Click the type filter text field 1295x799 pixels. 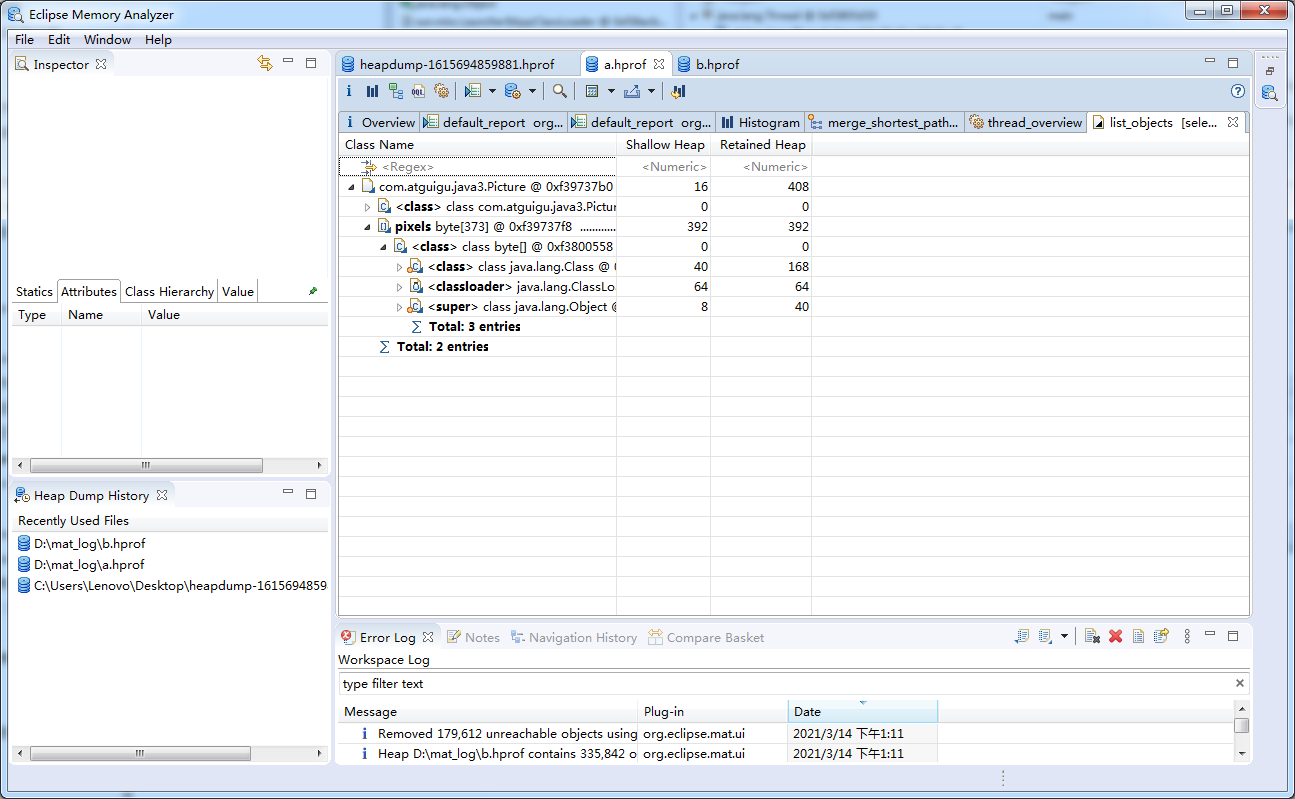click(x=786, y=684)
